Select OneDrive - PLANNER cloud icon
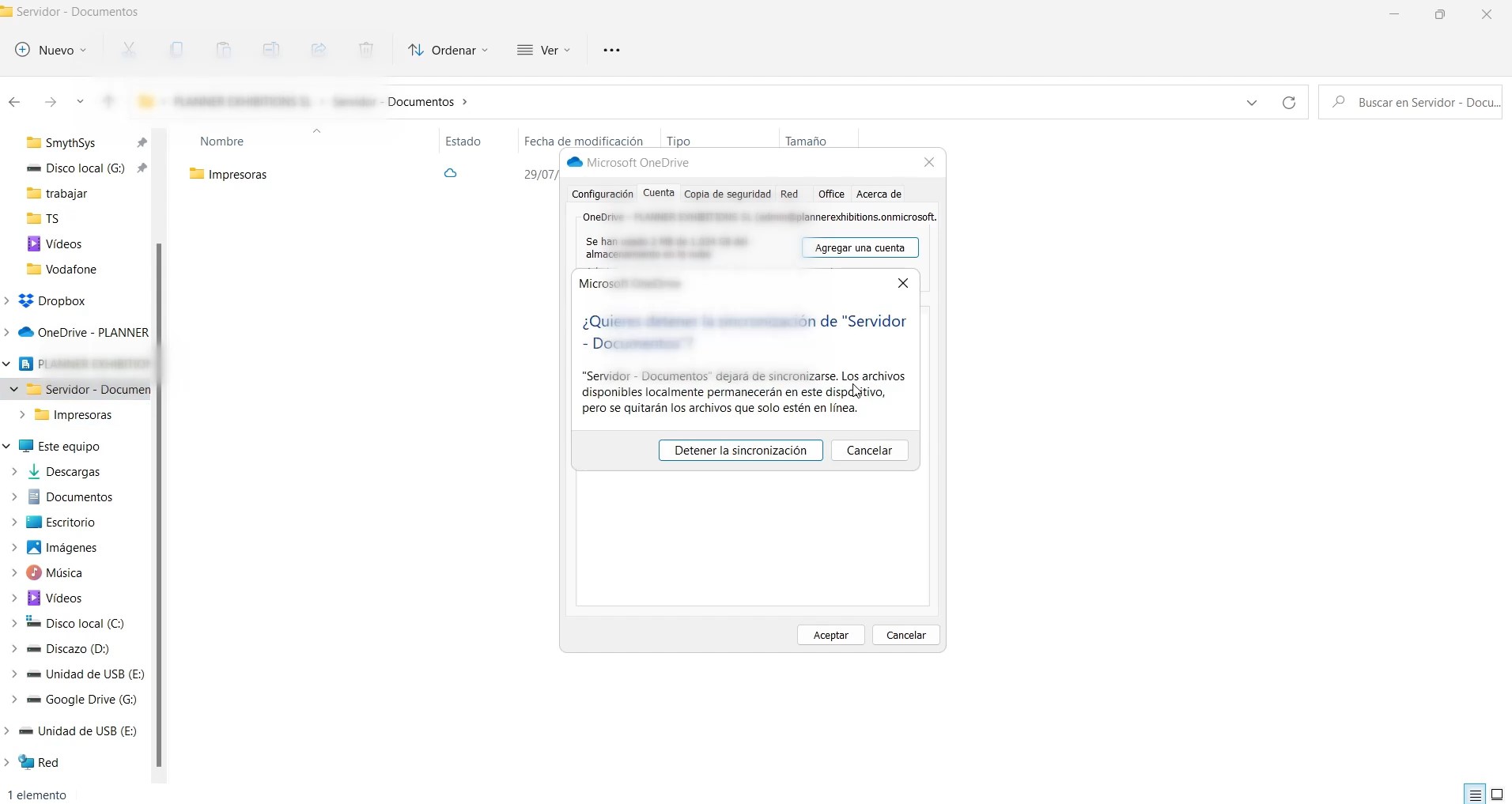Image resolution: width=1512 pixels, height=804 pixels. pyautogui.click(x=26, y=332)
